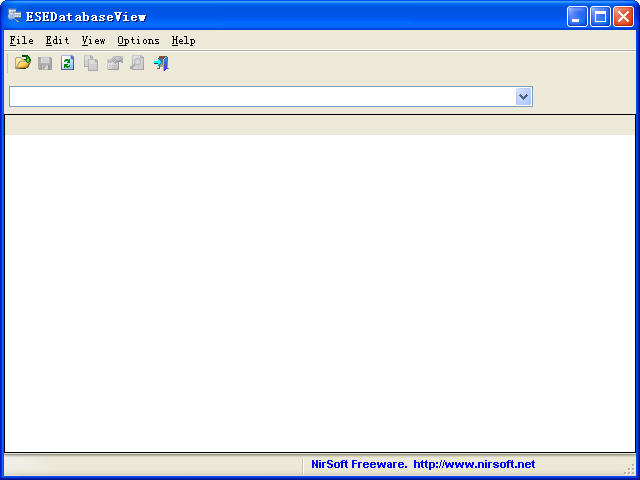Click the Exit door icon
This screenshot has height=480, width=640.
click(161, 63)
